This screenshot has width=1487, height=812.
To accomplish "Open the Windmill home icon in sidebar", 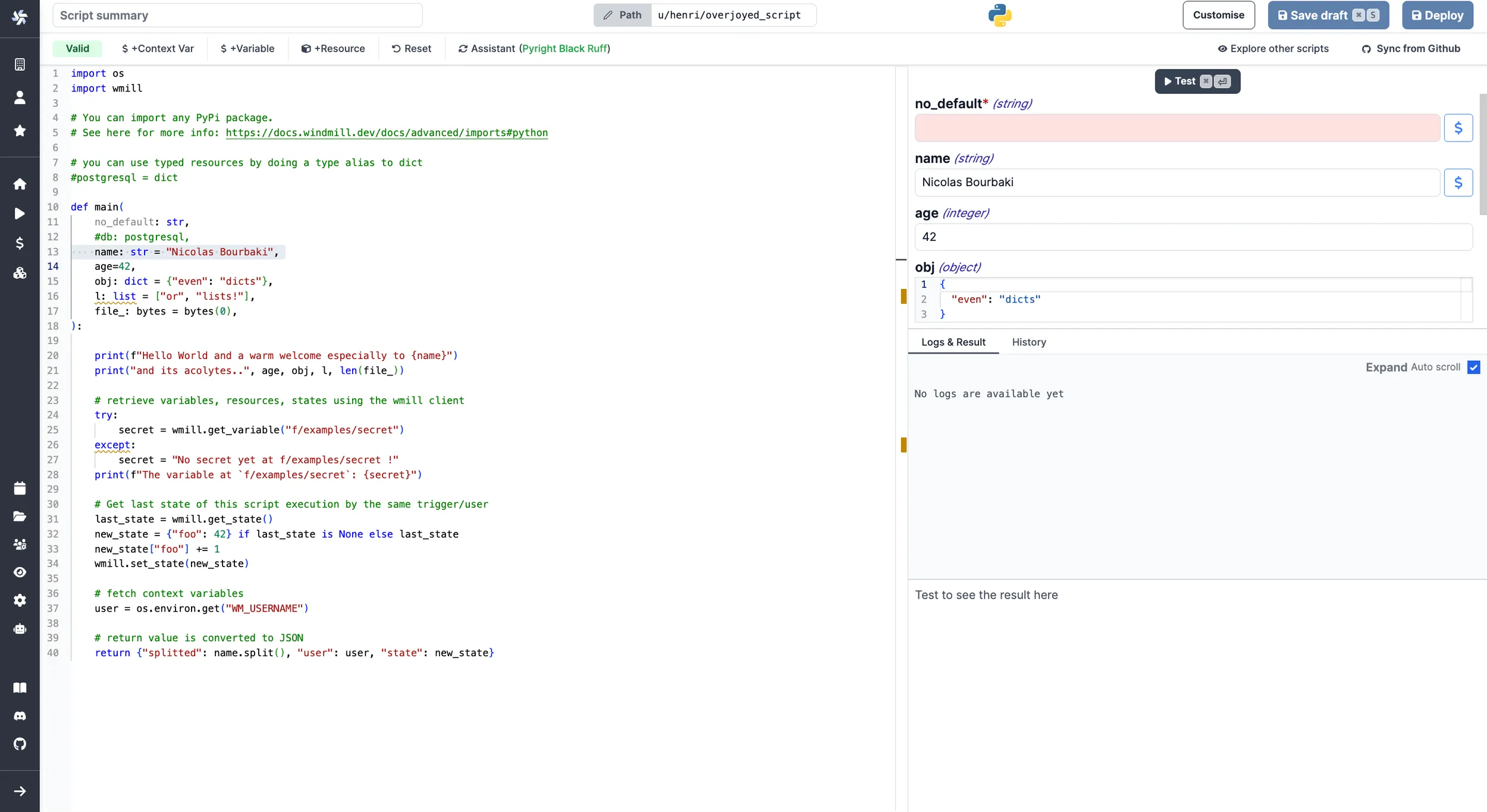I will (x=20, y=184).
